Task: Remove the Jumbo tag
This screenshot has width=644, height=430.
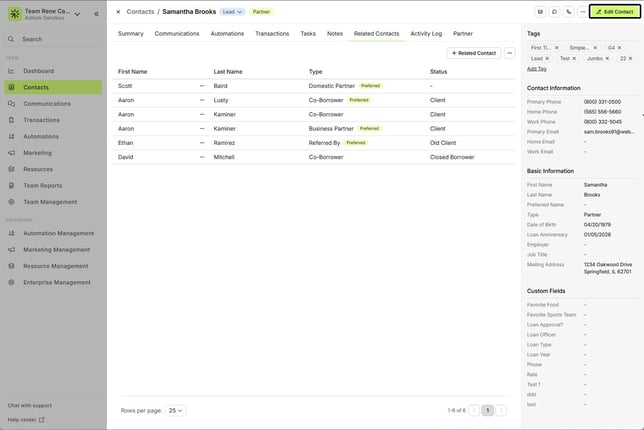Action: pos(608,58)
